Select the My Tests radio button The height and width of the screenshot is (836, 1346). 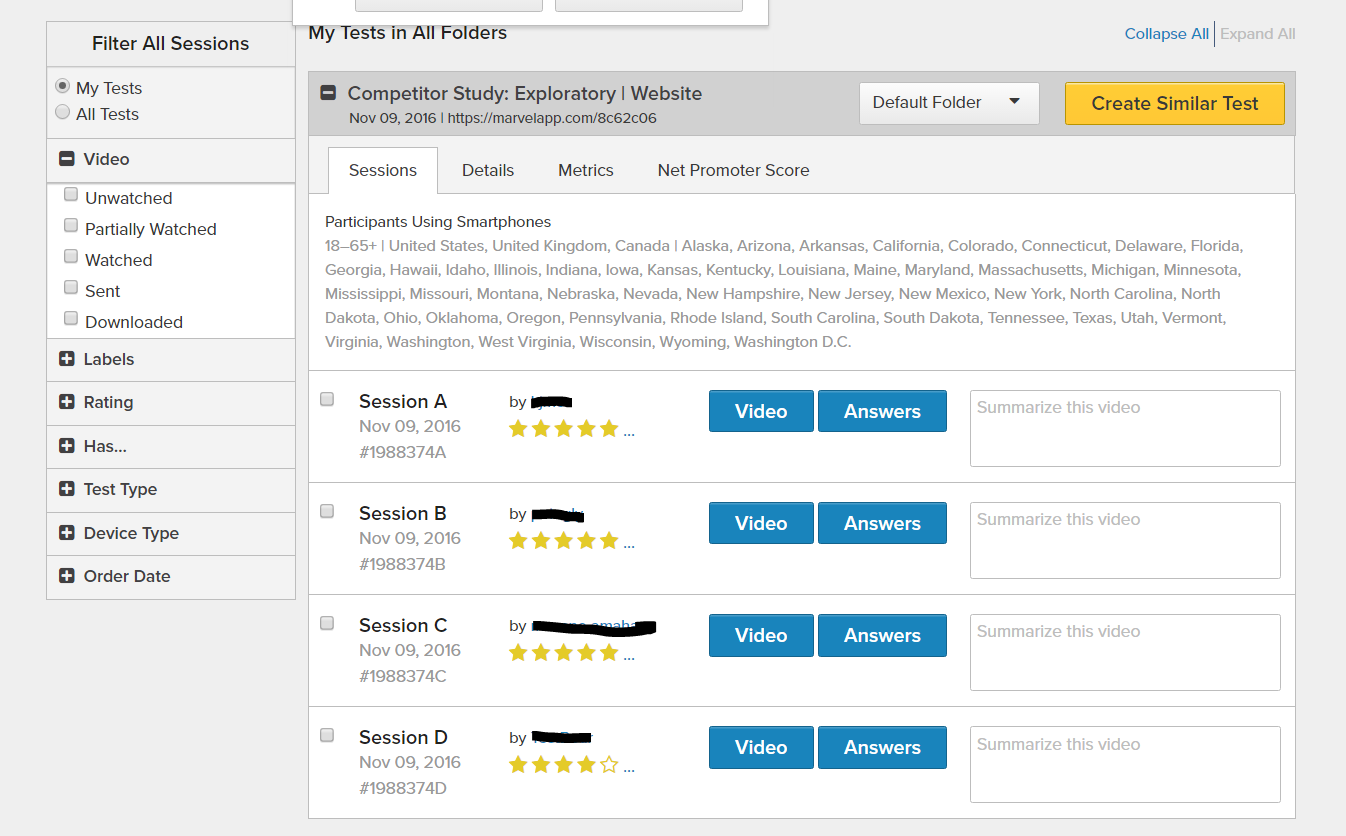coord(63,86)
